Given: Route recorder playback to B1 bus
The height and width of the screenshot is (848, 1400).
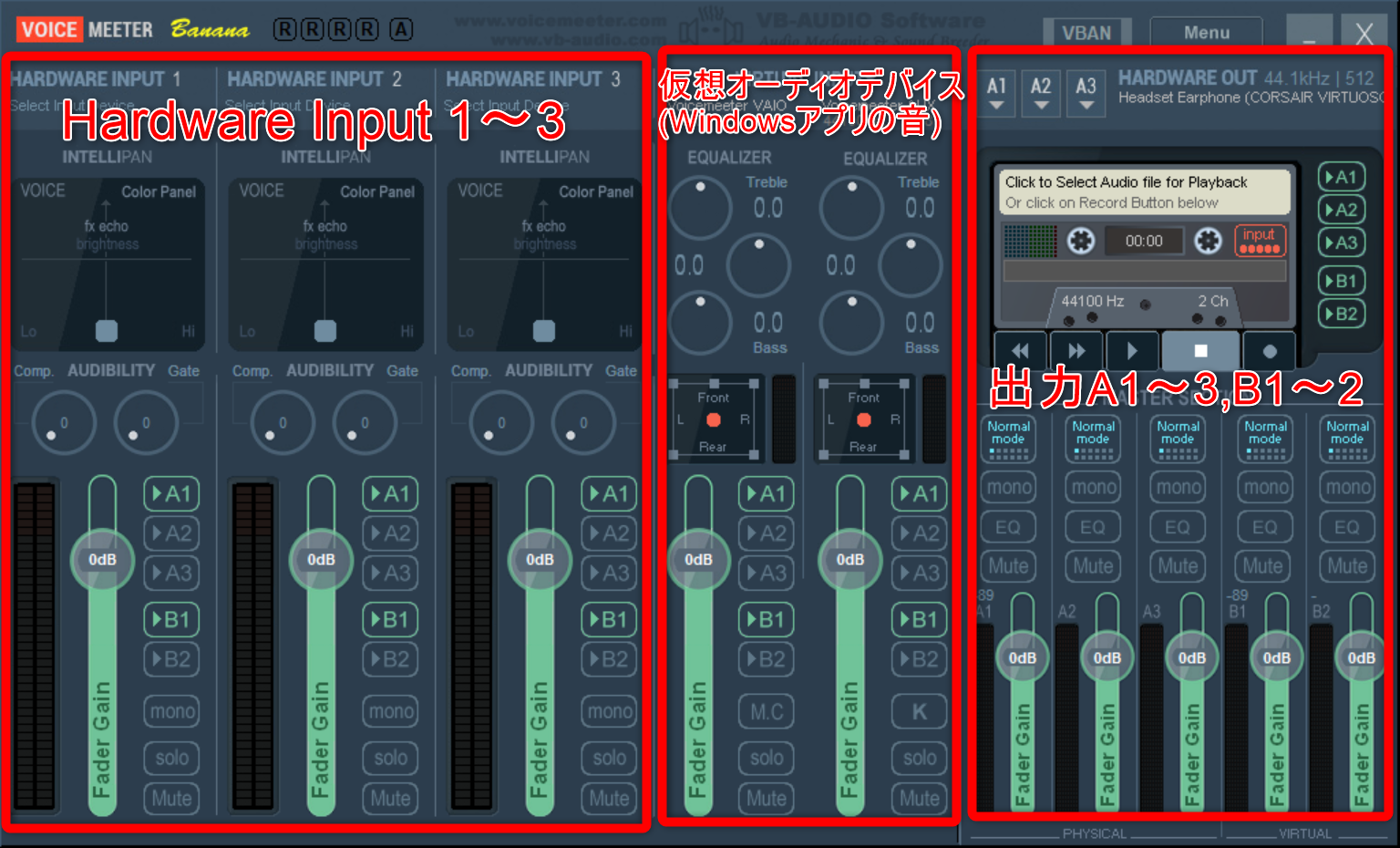Looking at the screenshot, I should tap(1341, 281).
